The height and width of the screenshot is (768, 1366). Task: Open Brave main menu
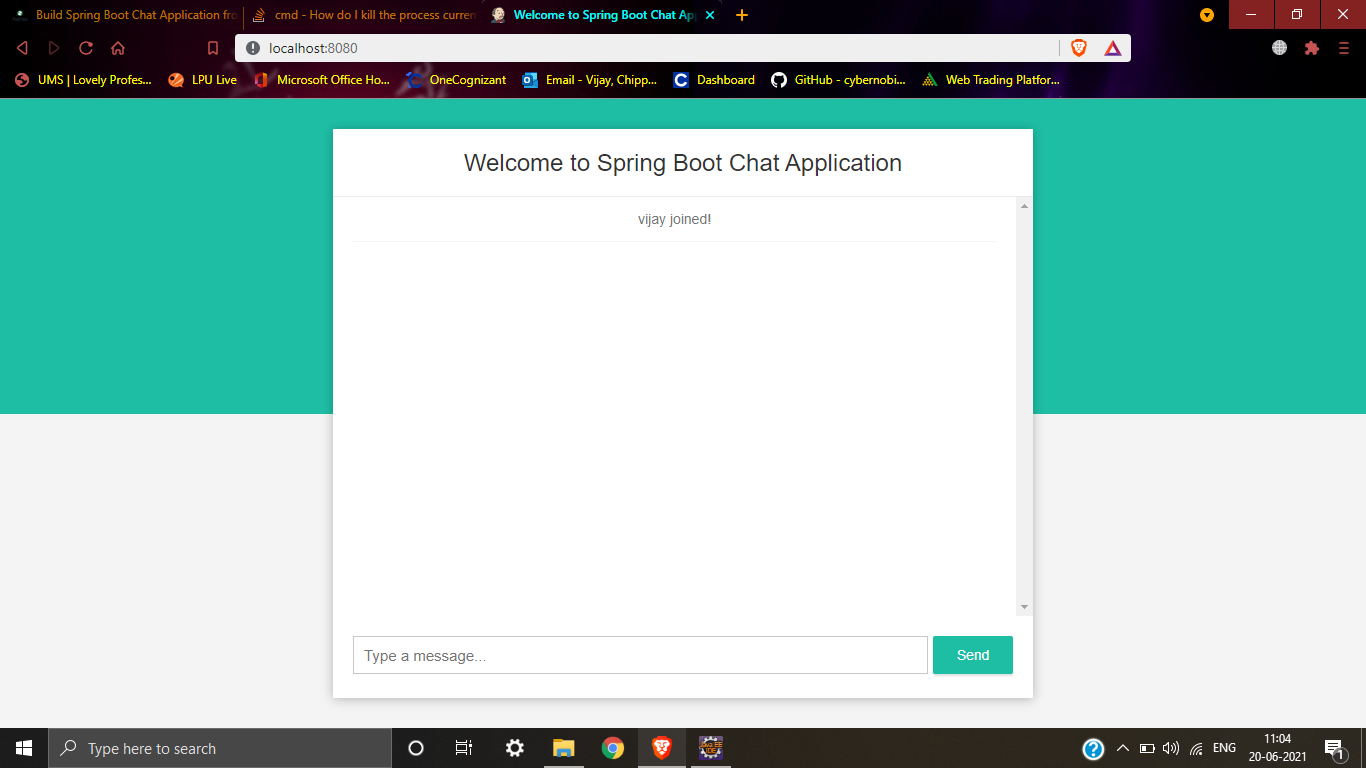(x=1343, y=48)
